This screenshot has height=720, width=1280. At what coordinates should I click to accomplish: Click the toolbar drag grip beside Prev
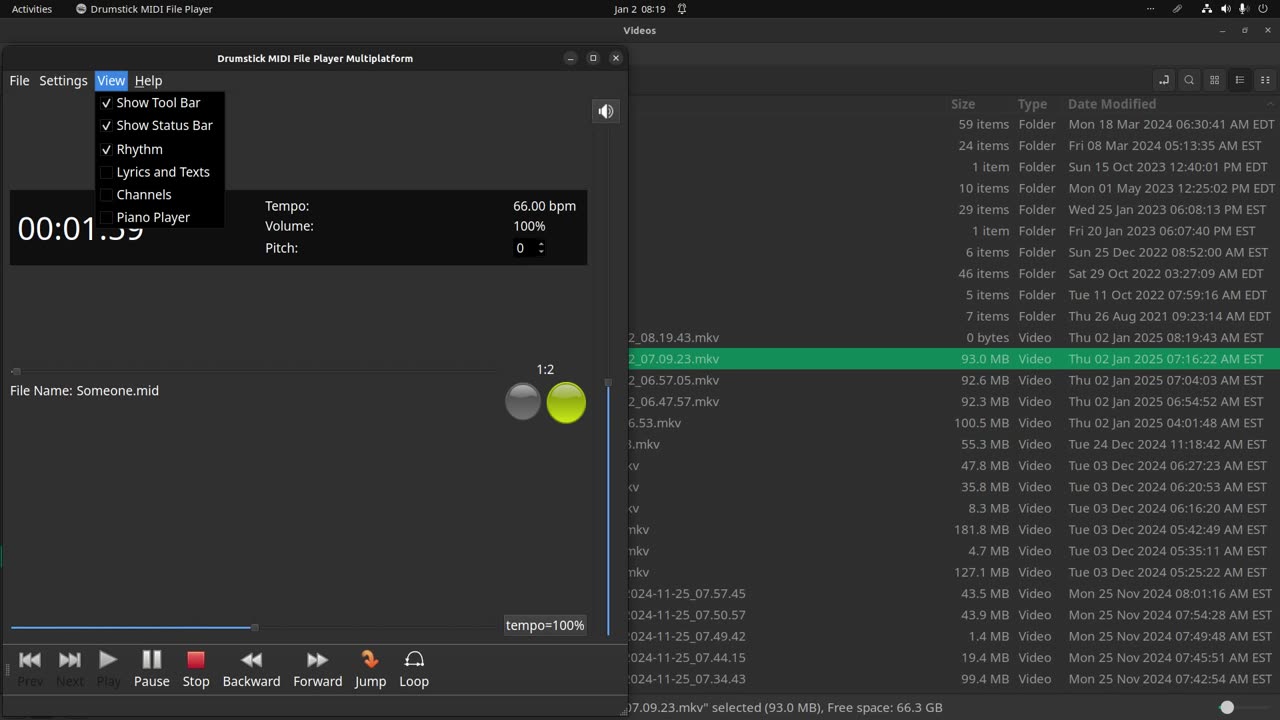[x=6, y=668]
